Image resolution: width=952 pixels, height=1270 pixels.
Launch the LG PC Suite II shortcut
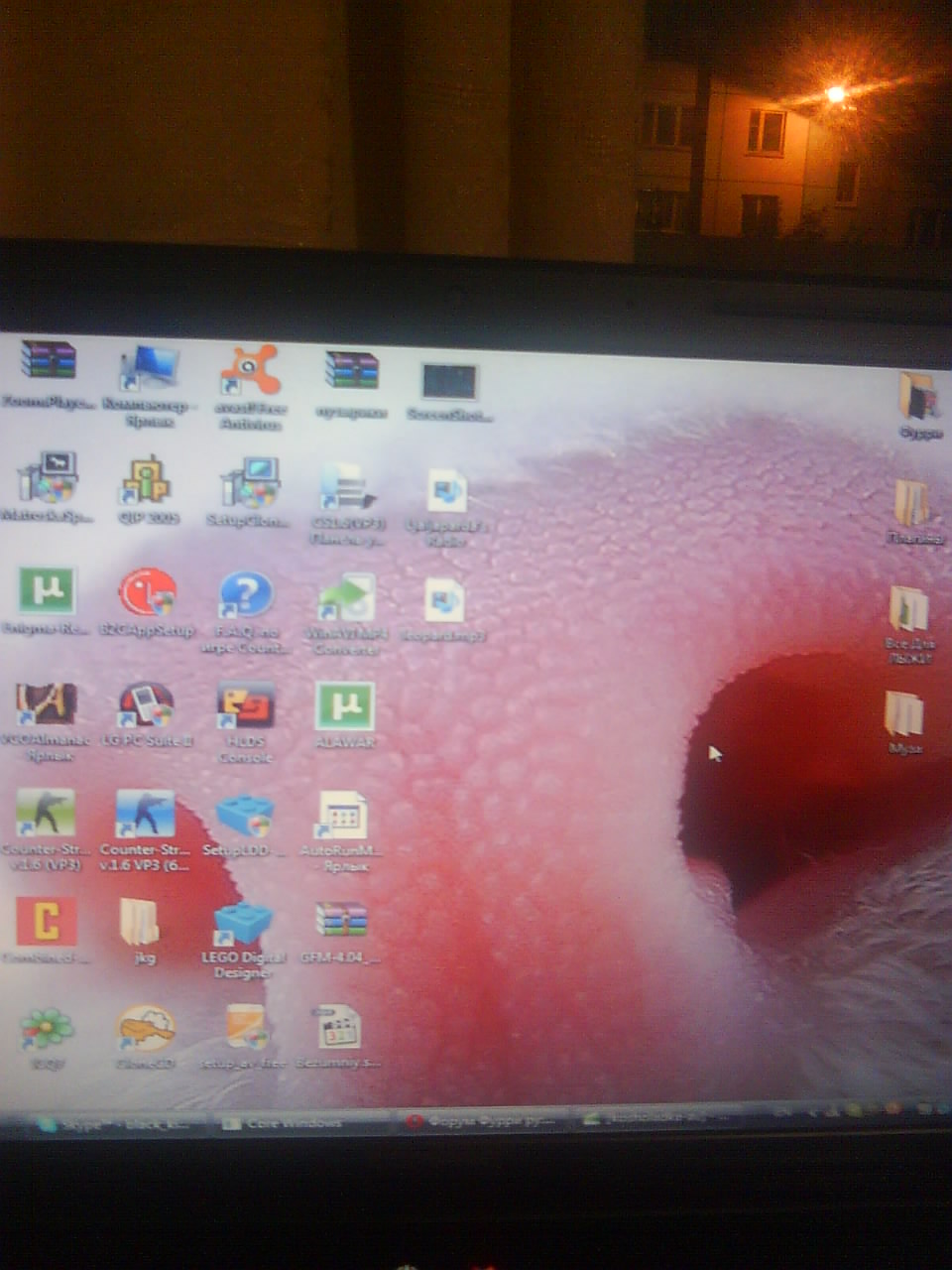(x=147, y=704)
